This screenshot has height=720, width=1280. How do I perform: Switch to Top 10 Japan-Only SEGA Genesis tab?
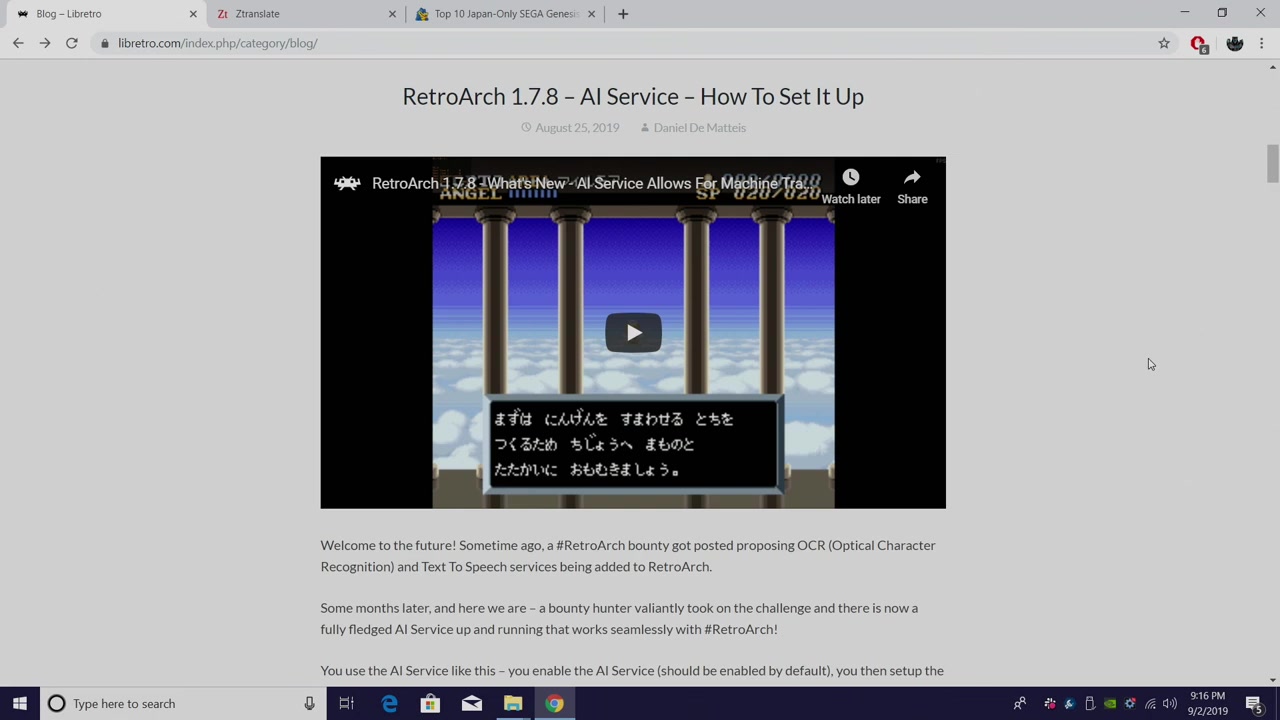click(505, 14)
